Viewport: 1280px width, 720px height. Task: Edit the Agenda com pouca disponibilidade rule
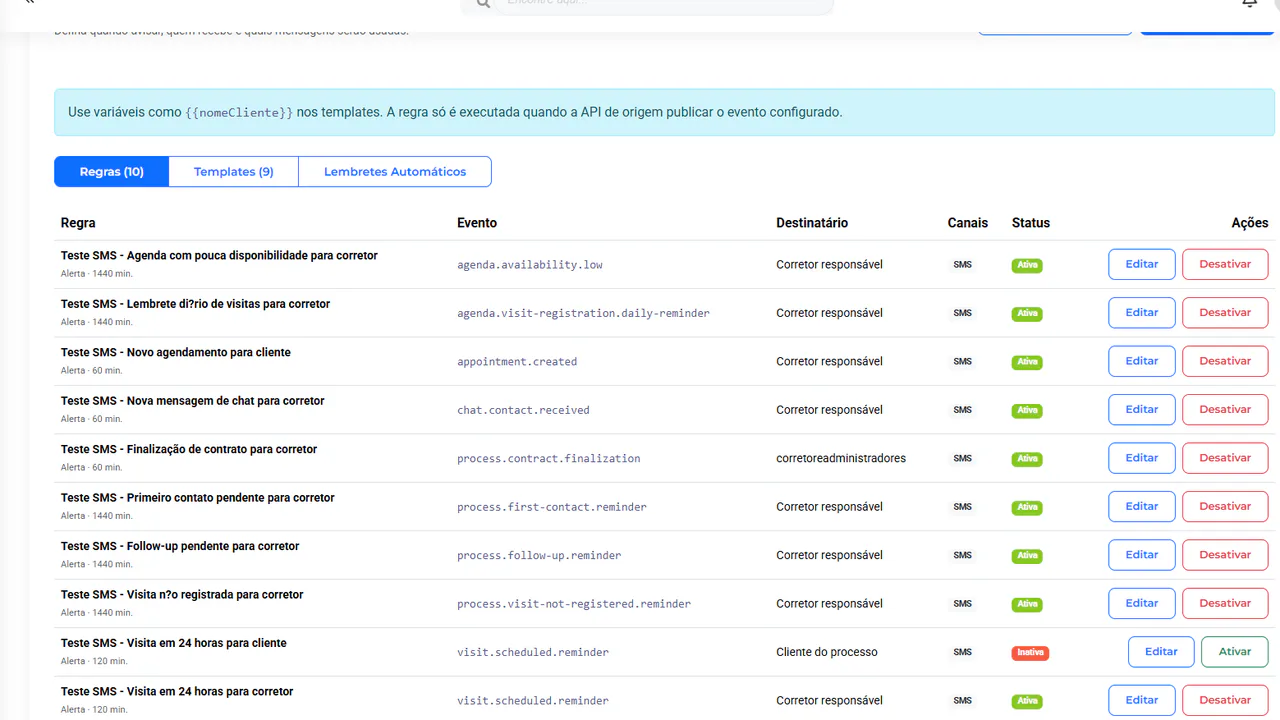(x=1142, y=265)
